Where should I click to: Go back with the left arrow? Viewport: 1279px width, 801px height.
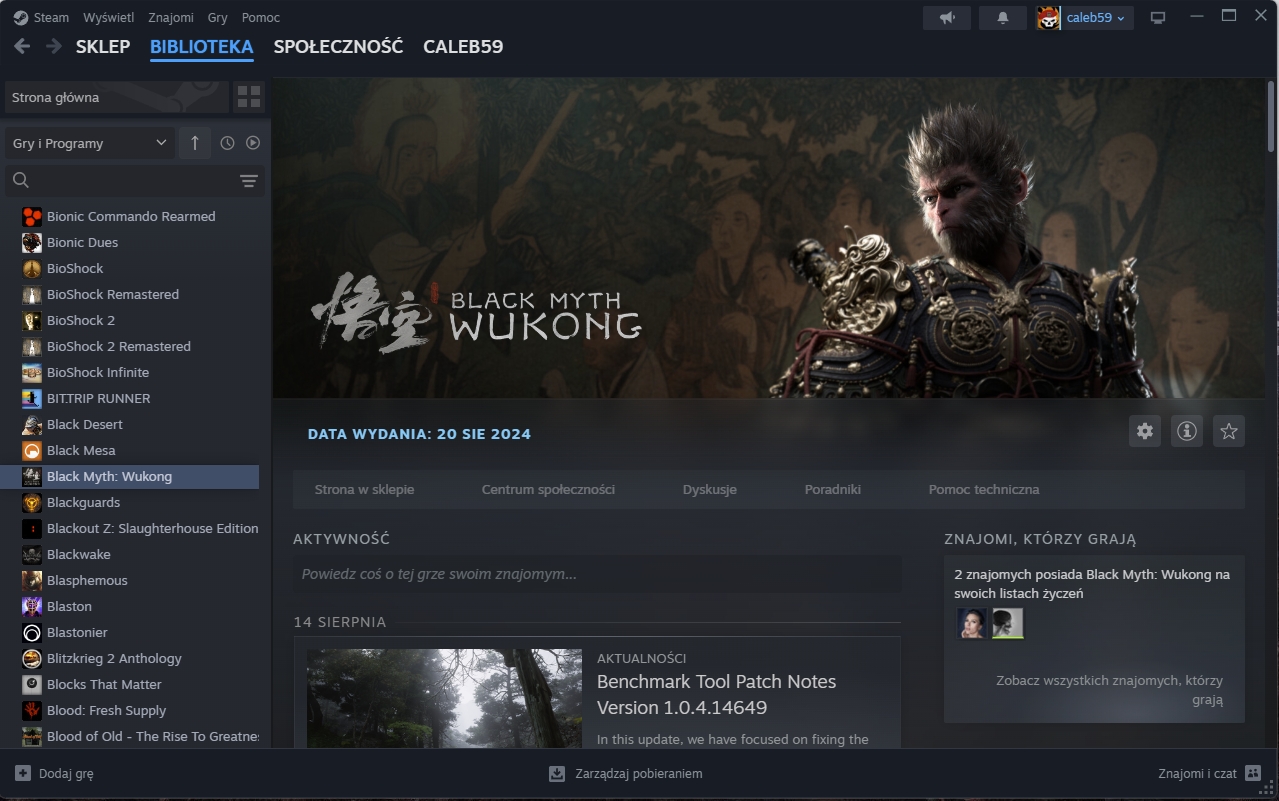pyautogui.click(x=22, y=46)
